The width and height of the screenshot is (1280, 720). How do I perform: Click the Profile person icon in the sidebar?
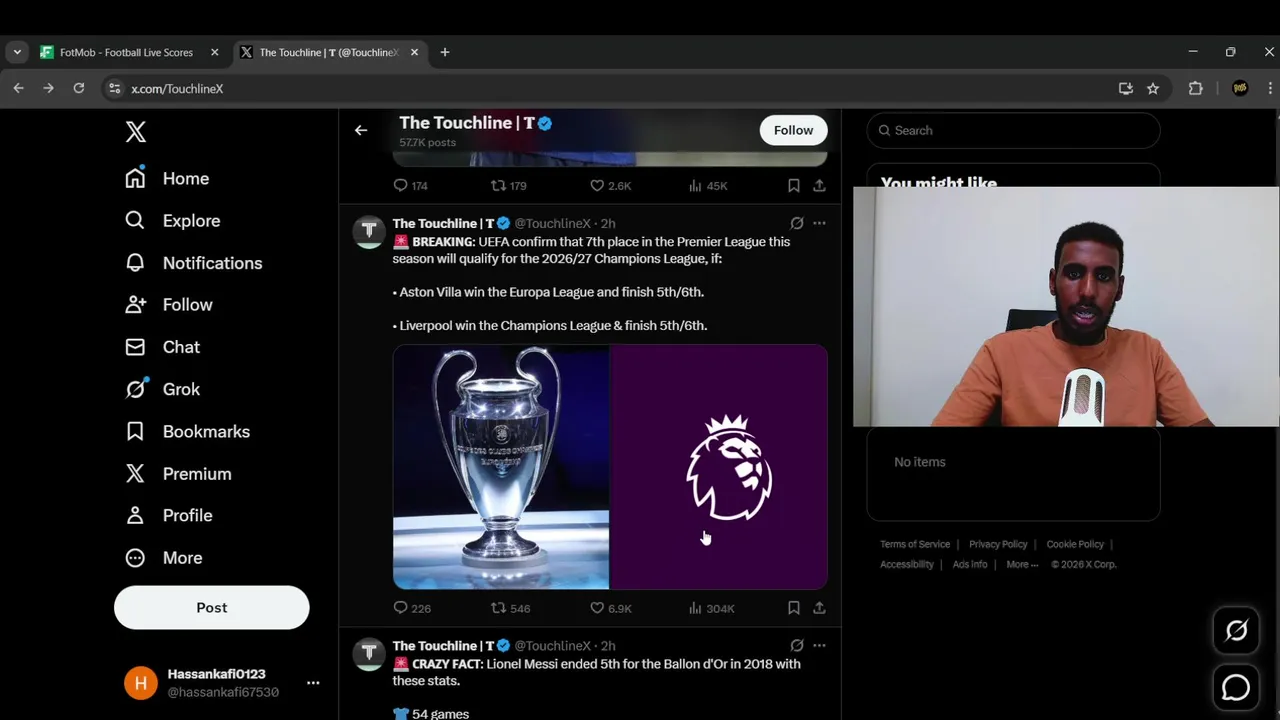pos(135,515)
